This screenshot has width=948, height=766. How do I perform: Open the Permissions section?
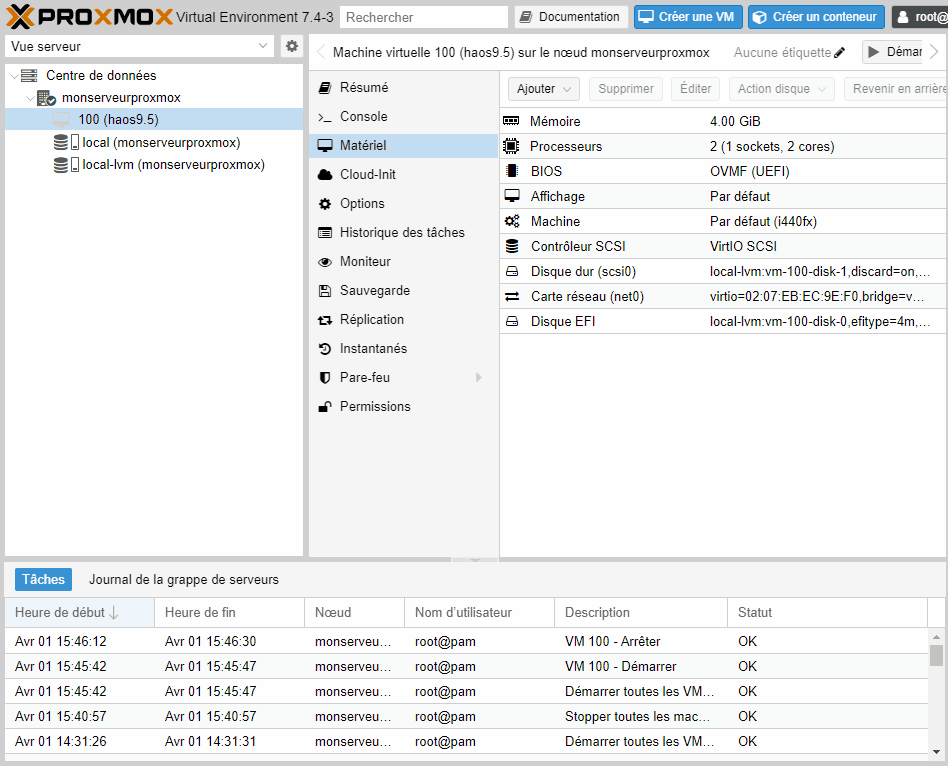pyautogui.click(x=374, y=407)
